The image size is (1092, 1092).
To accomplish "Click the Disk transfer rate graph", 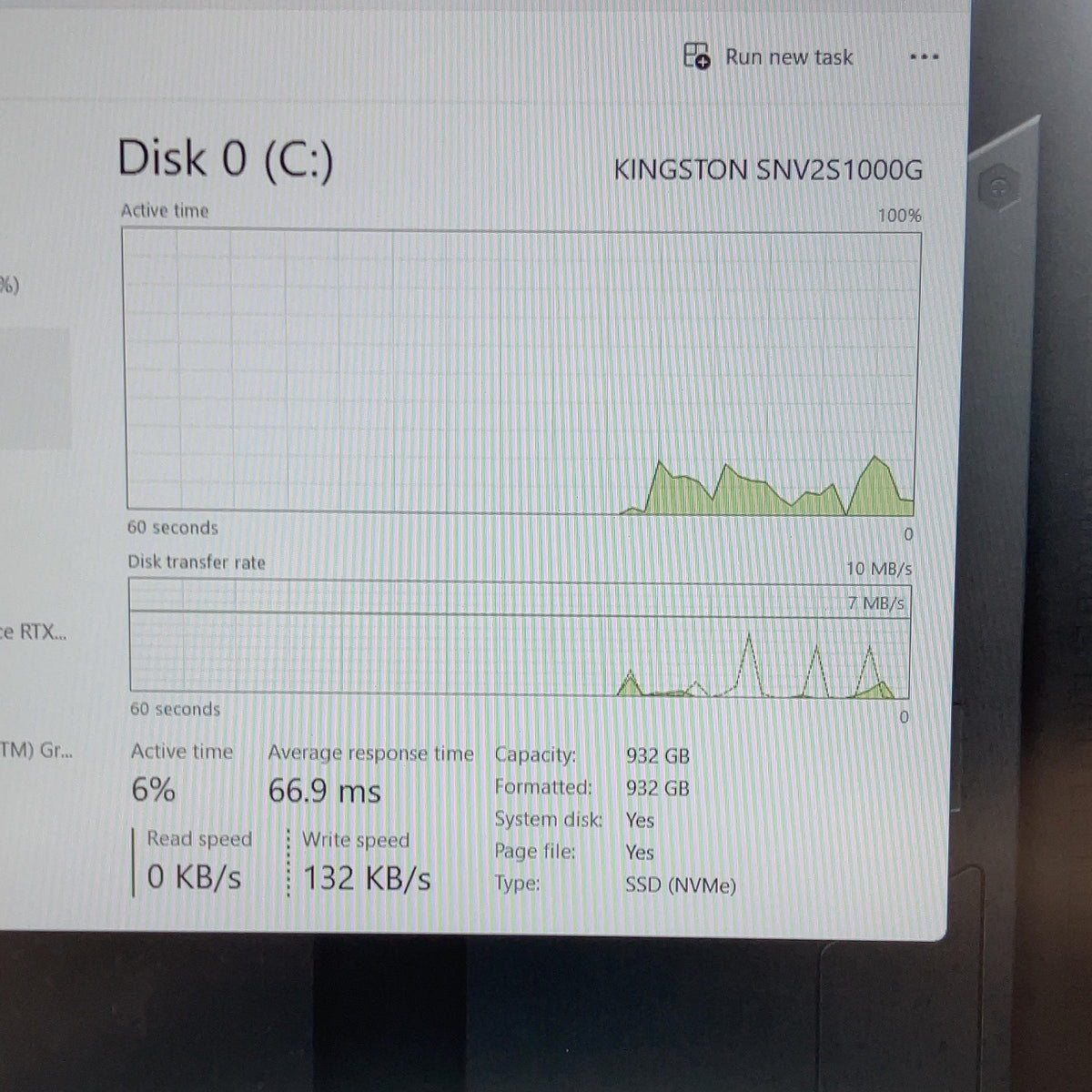I will (519, 640).
